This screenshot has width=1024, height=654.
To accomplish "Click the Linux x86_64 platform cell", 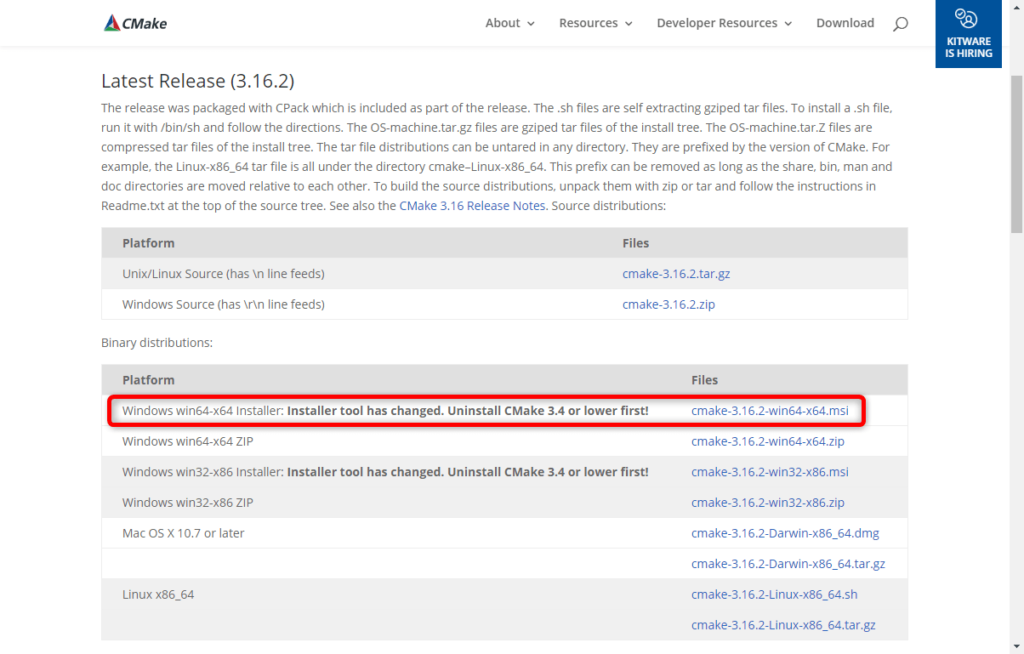I will (x=158, y=595).
